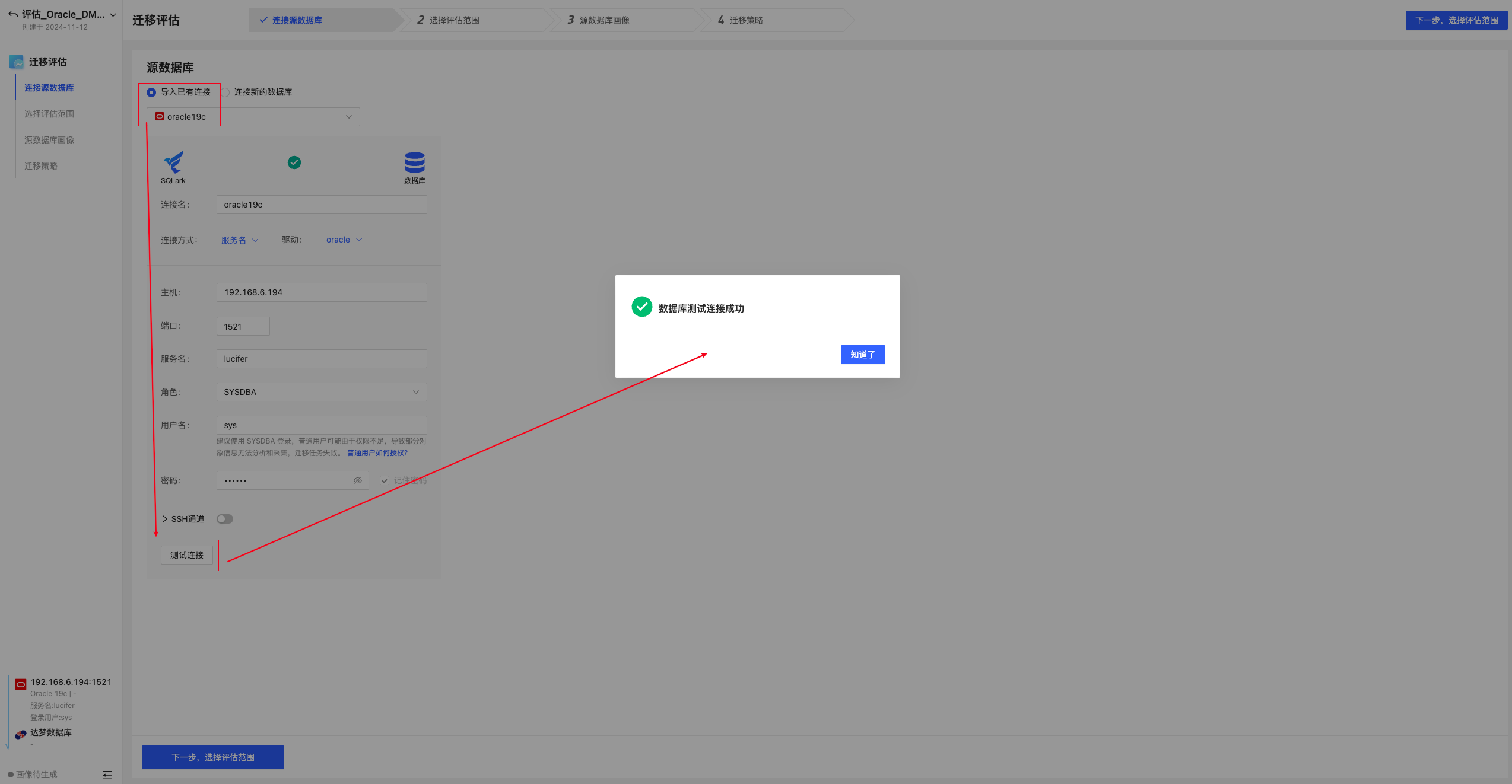The height and width of the screenshot is (784, 1512).
Task: Click the blue database stack icon
Action: 414,162
